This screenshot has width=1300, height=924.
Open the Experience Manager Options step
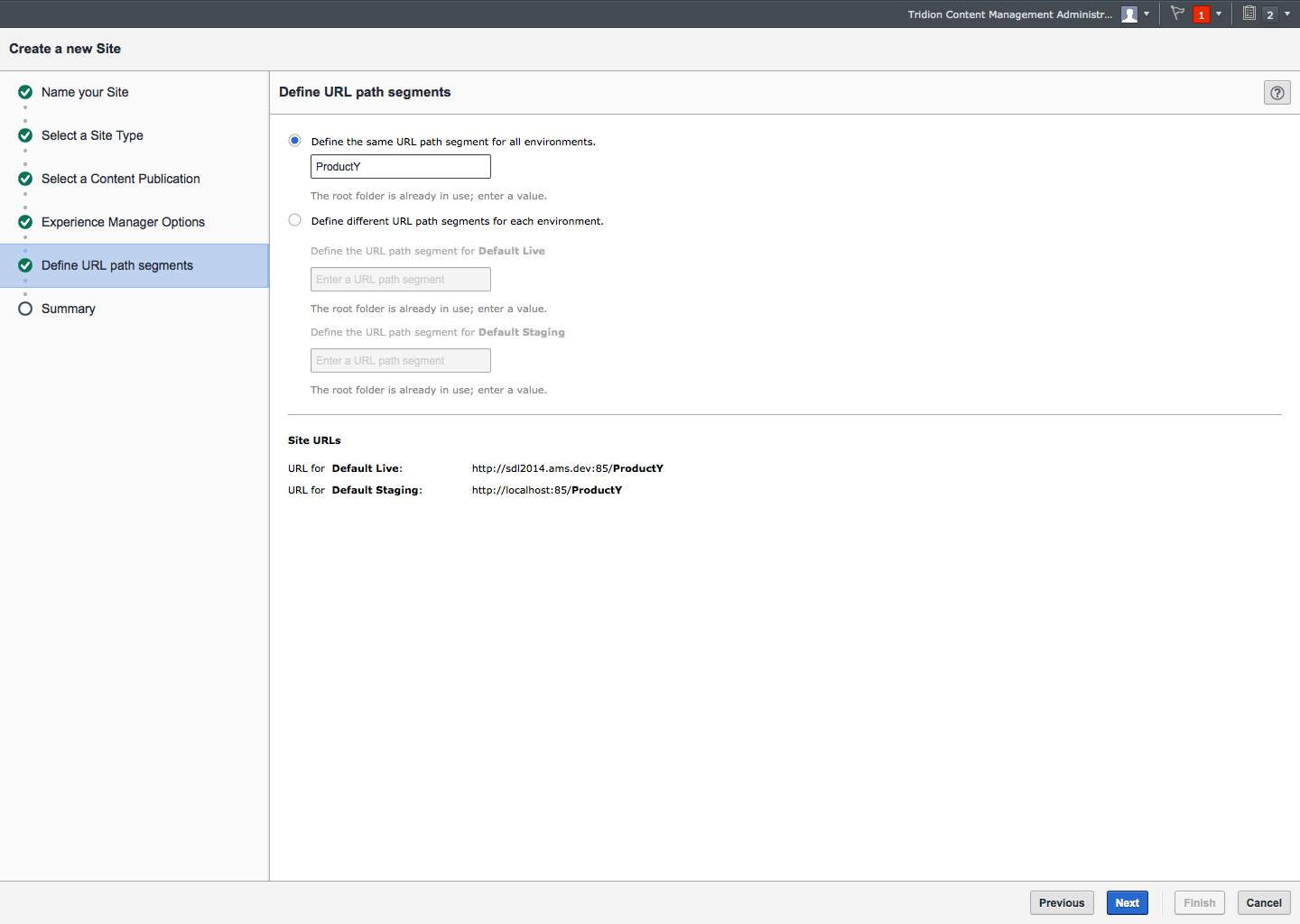[x=123, y=222]
